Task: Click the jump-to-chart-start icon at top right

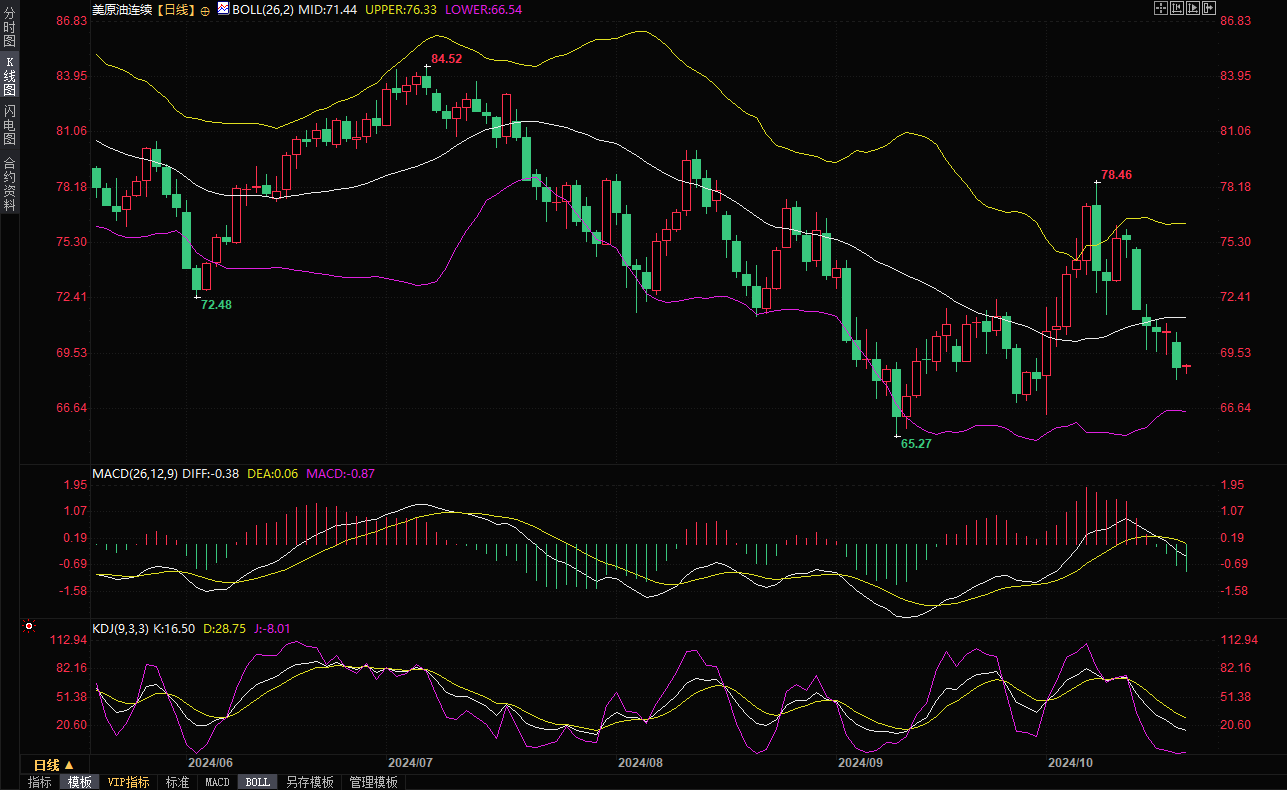Action: coord(1177,8)
